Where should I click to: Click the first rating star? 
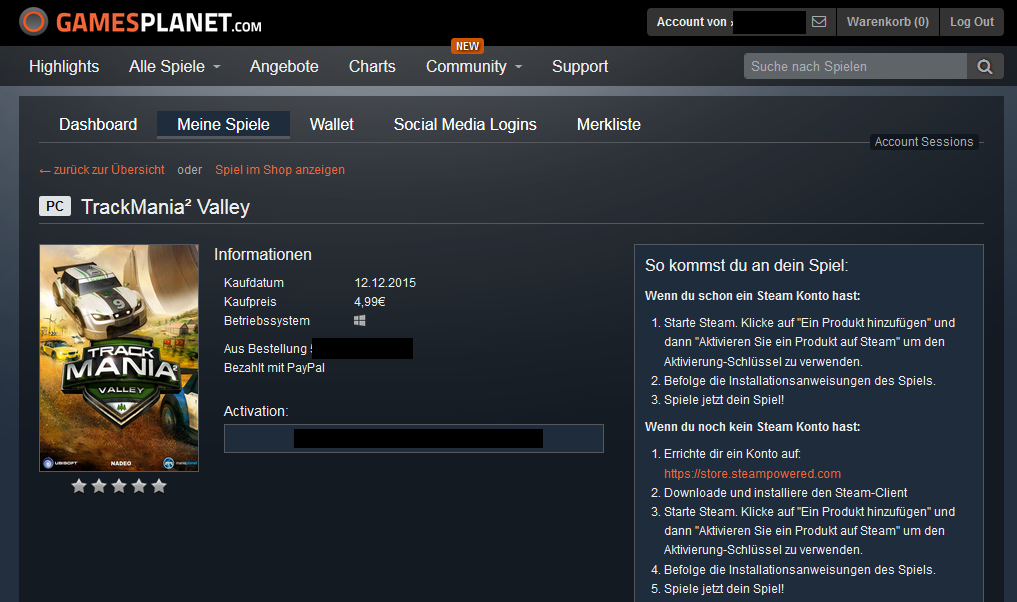tap(78, 486)
